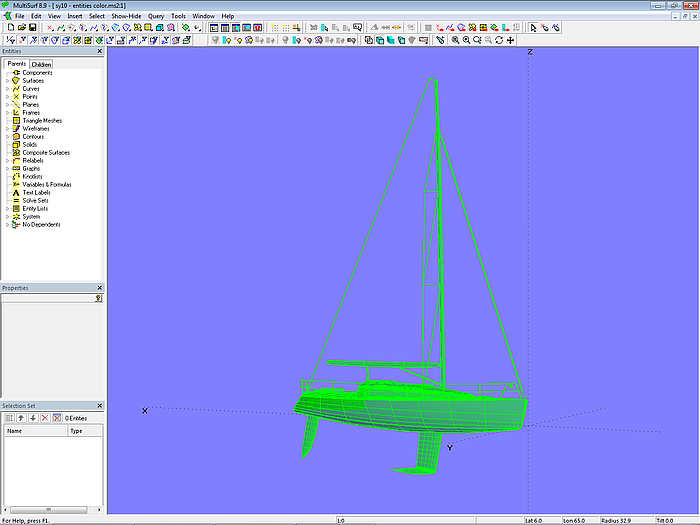Choose the arrow Select mode pointer

pos(533,28)
